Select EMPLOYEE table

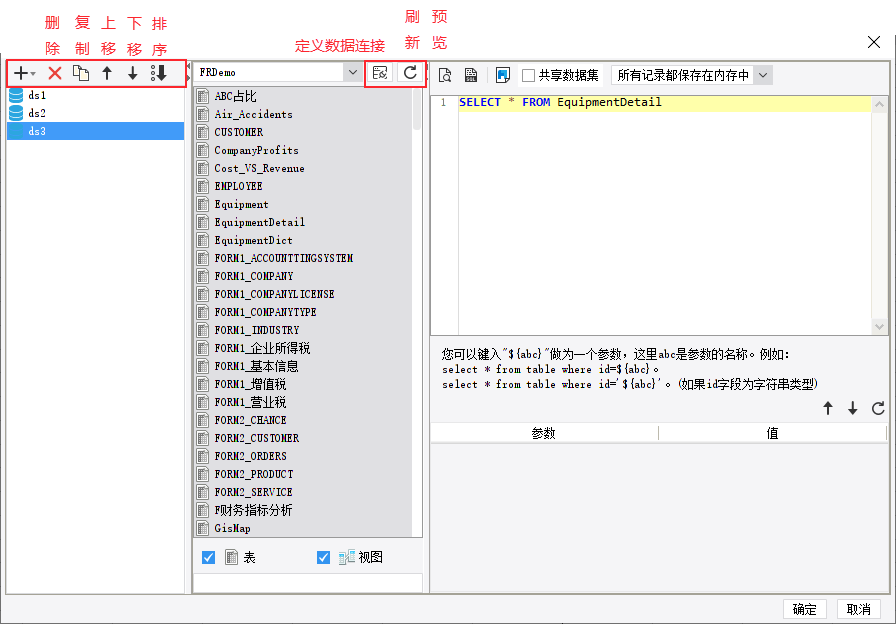[303, 186]
